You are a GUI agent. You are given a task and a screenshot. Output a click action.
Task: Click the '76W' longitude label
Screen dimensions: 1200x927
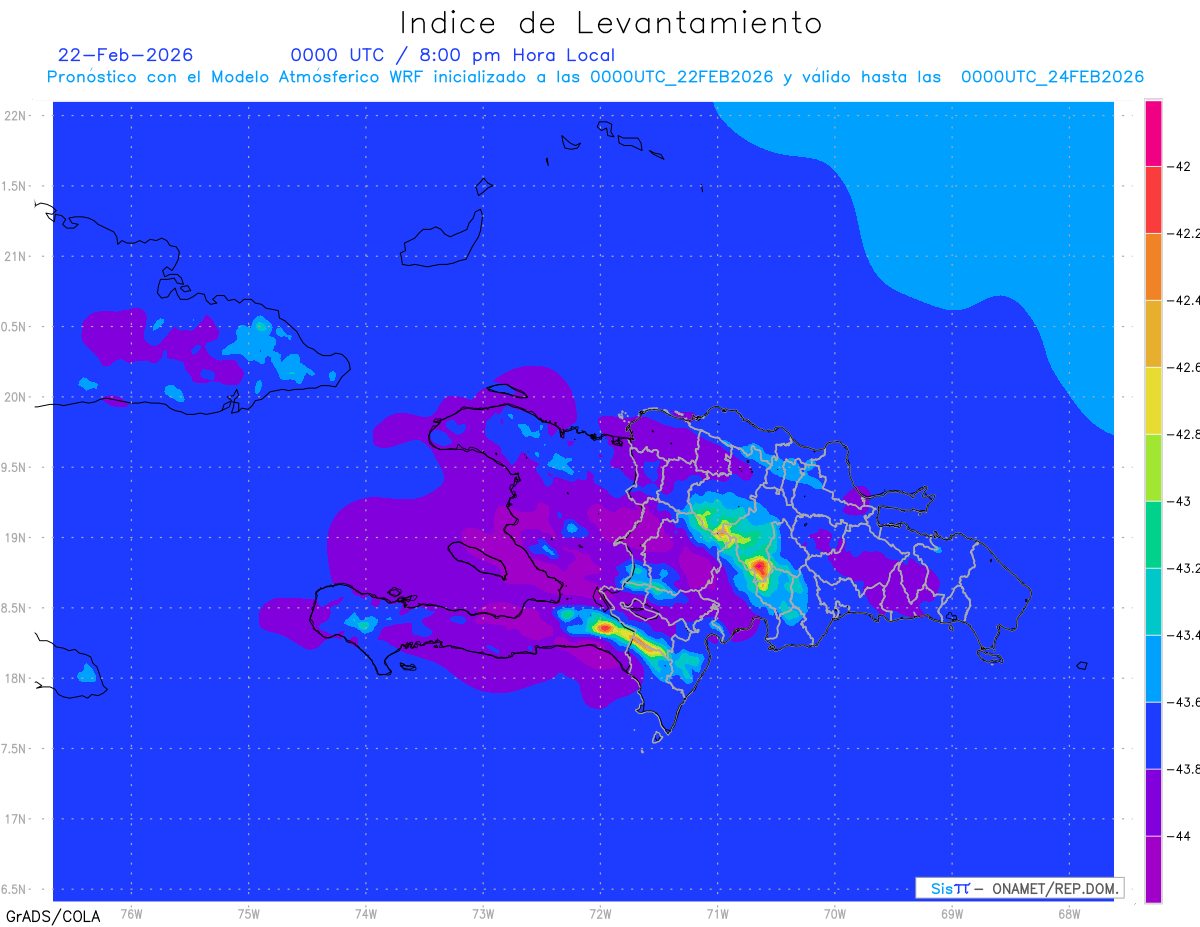pos(131,912)
